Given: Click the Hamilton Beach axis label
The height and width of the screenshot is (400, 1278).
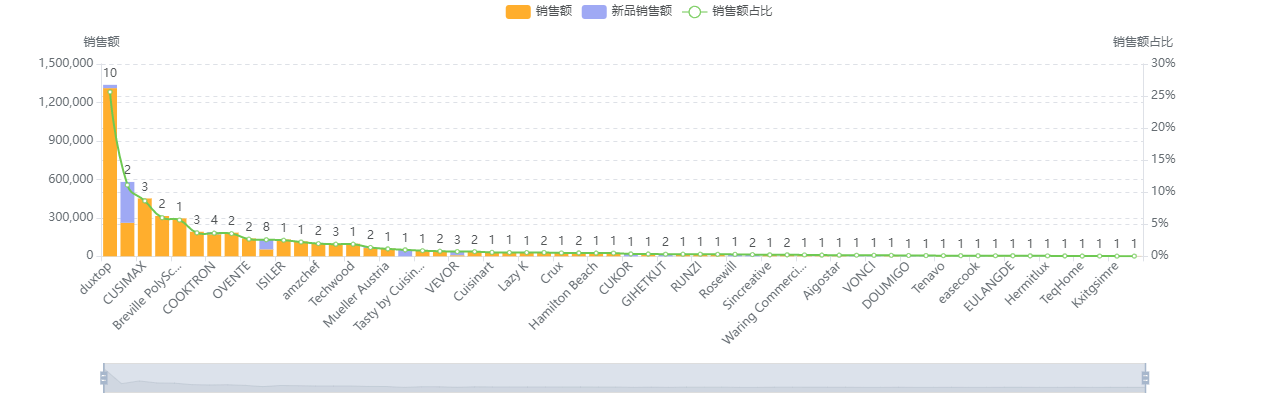Looking at the screenshot, I should (x=565, y=297).
